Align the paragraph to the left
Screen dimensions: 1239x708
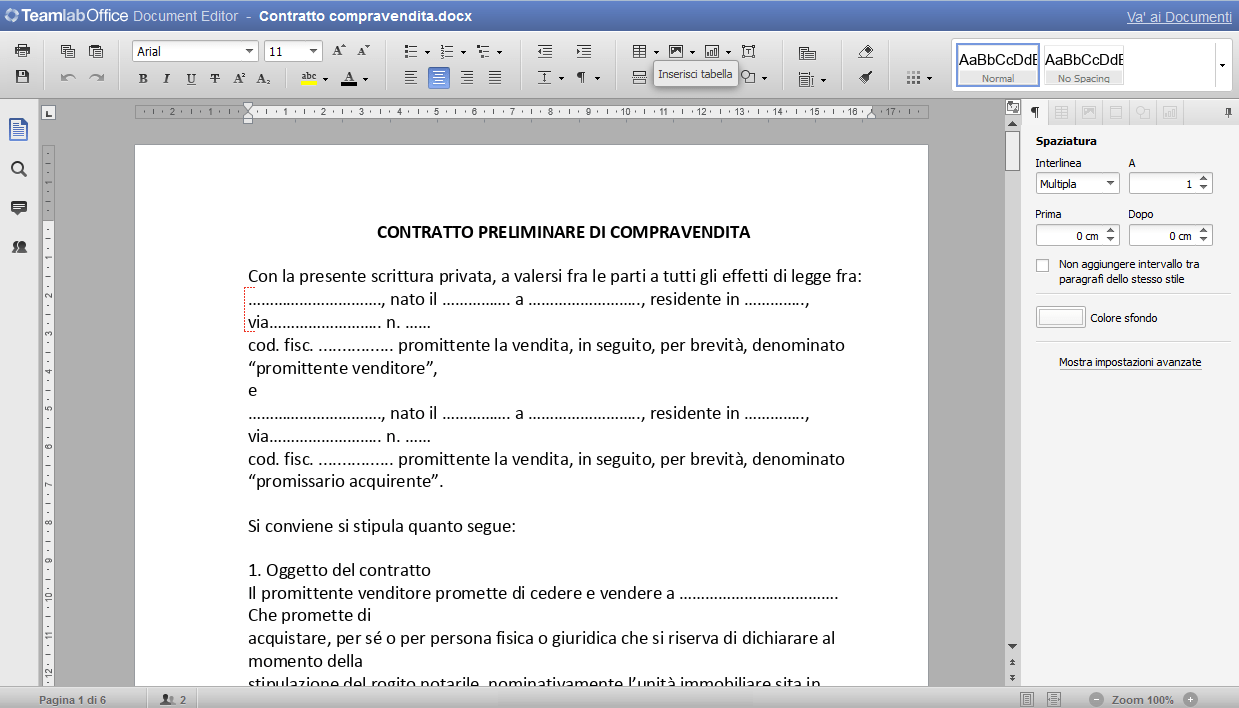coord(411,77)
